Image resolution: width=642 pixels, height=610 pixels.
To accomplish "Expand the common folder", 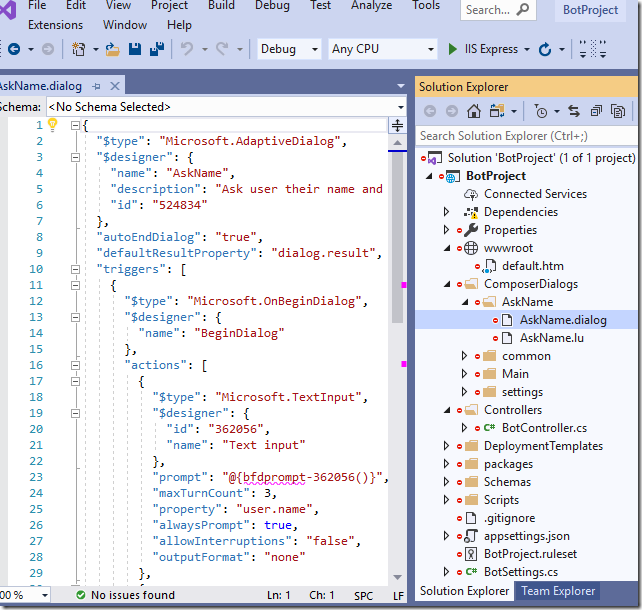I will tap(464, 356).
